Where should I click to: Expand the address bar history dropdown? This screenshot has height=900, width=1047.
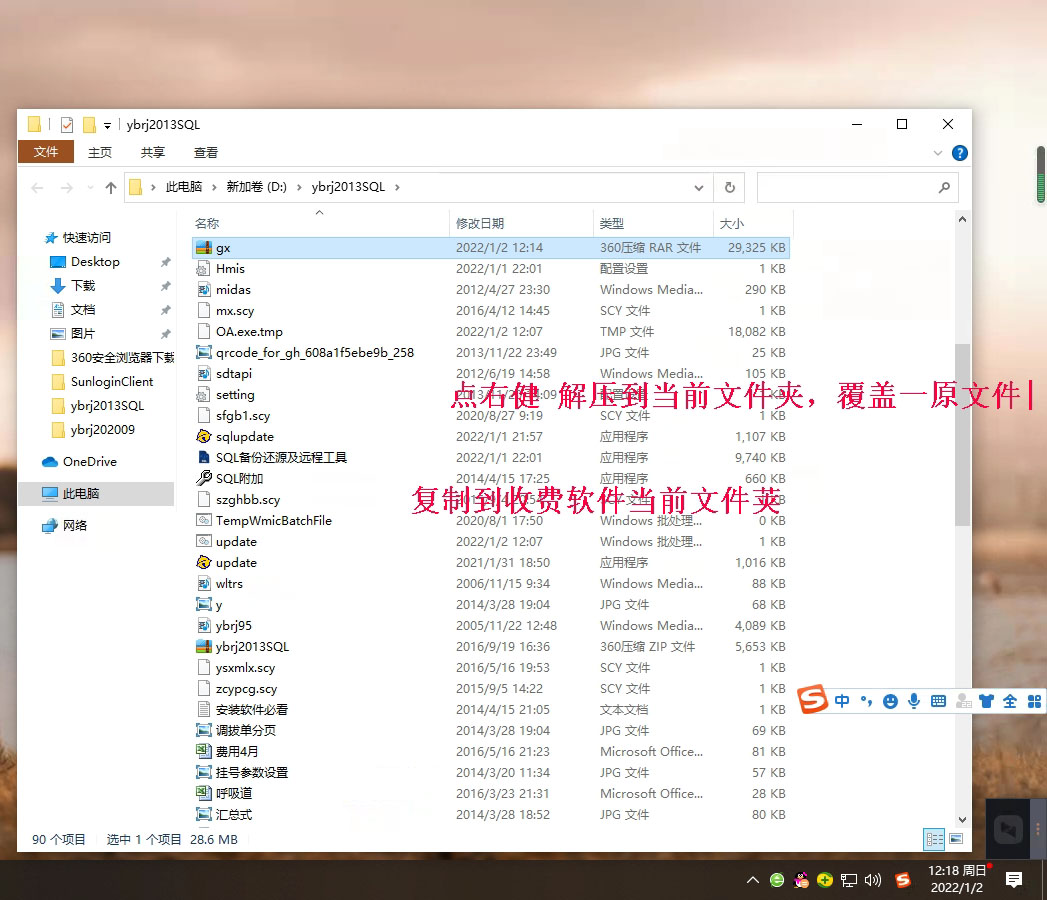699,187
